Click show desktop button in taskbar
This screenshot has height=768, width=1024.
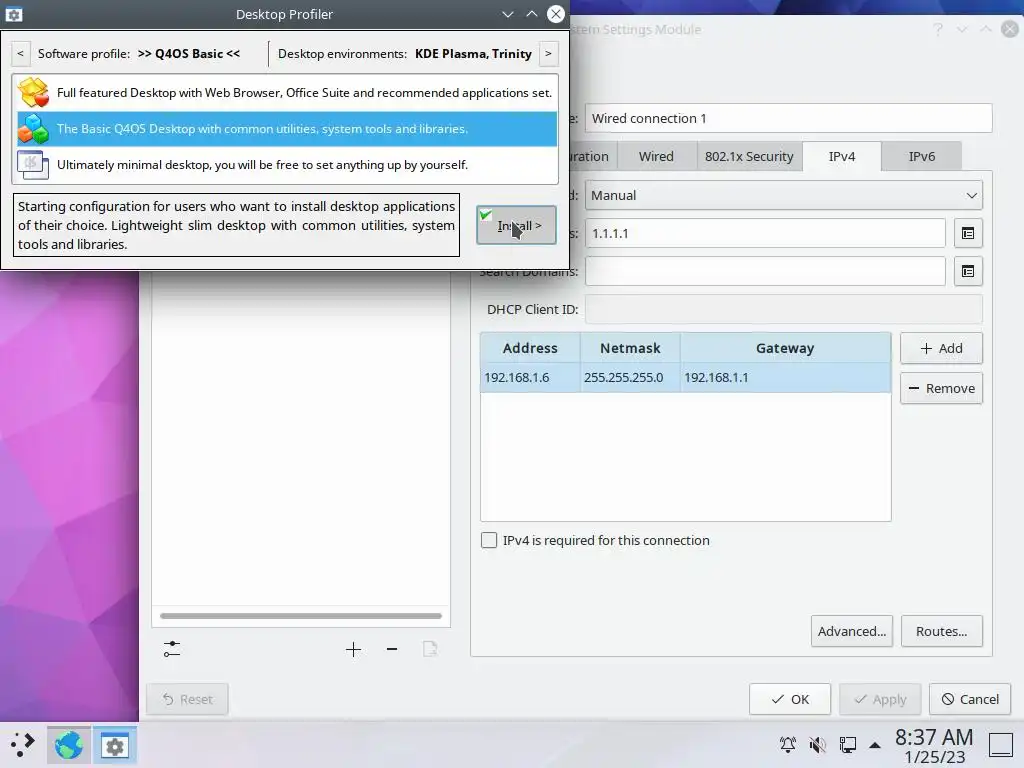coord(1000,744)
